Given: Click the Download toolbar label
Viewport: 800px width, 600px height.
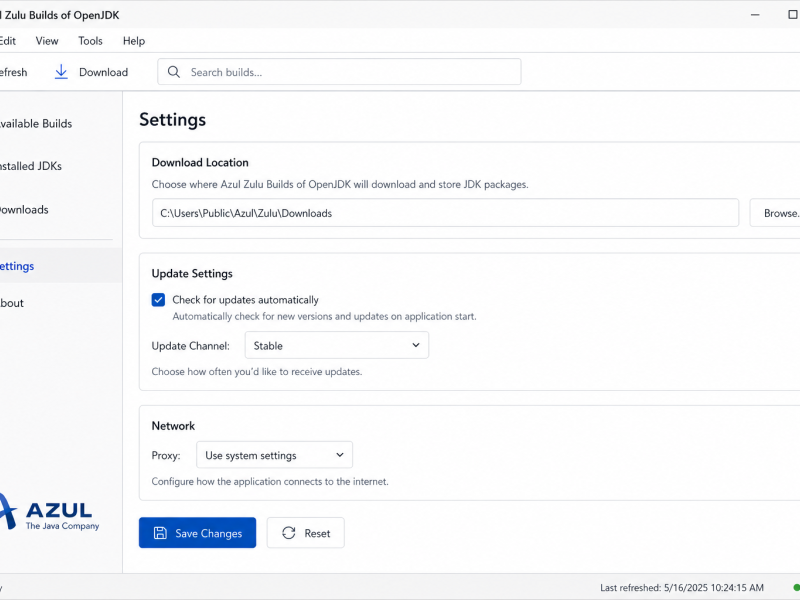Looking at the screenshot, I should pos(104,72).
